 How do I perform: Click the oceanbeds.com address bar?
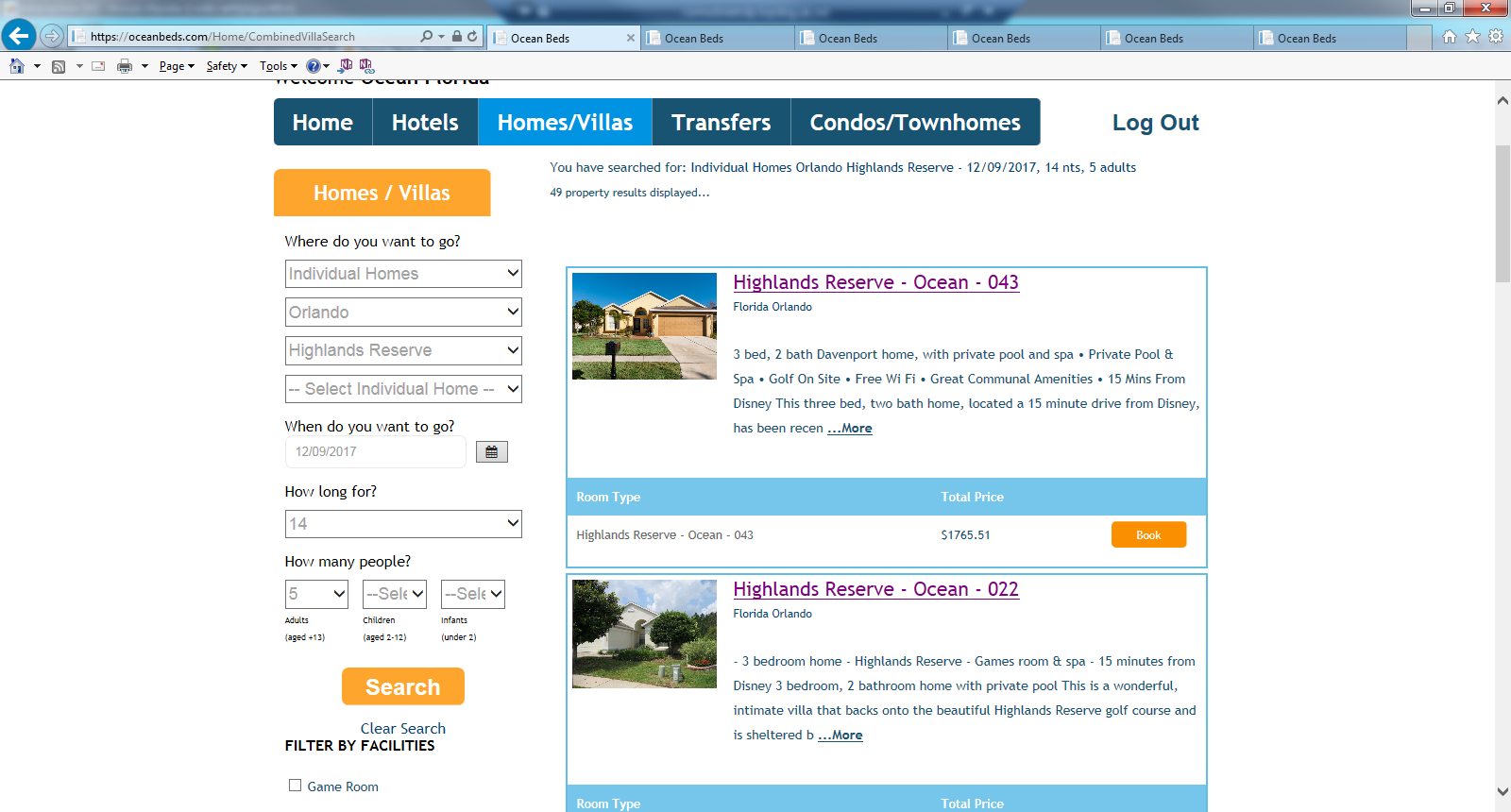point(246,37)
